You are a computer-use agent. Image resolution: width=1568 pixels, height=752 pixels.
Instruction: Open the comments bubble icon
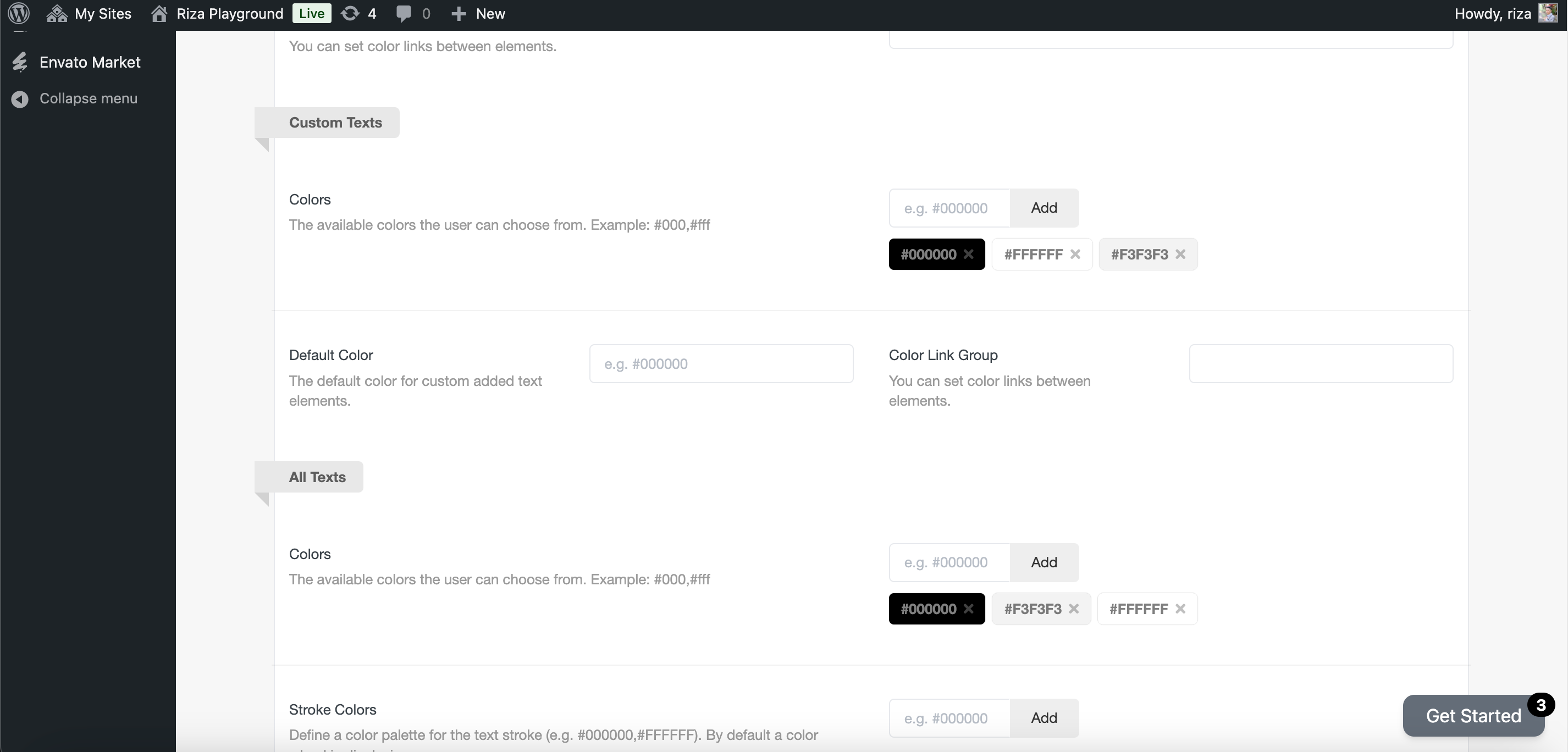[x=403, y=13]
